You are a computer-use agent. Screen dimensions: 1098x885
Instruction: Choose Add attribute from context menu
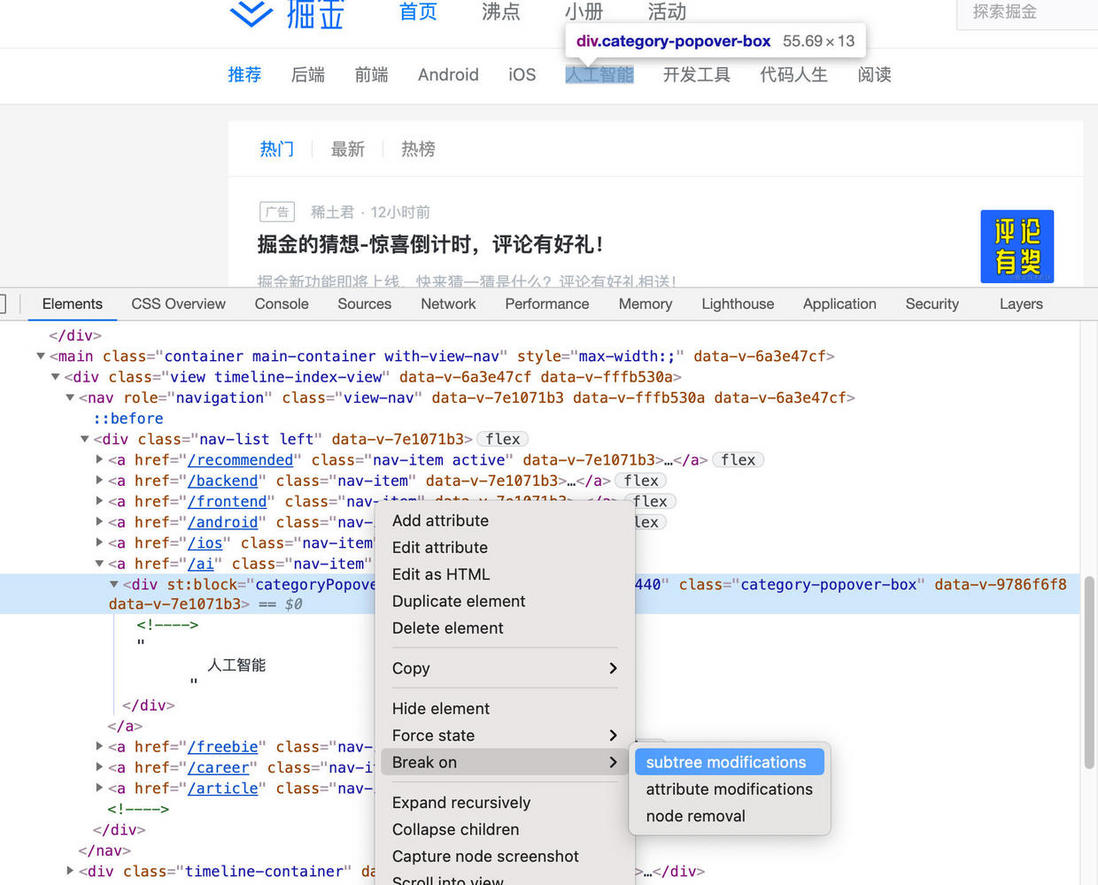click(x=505, y=521)
